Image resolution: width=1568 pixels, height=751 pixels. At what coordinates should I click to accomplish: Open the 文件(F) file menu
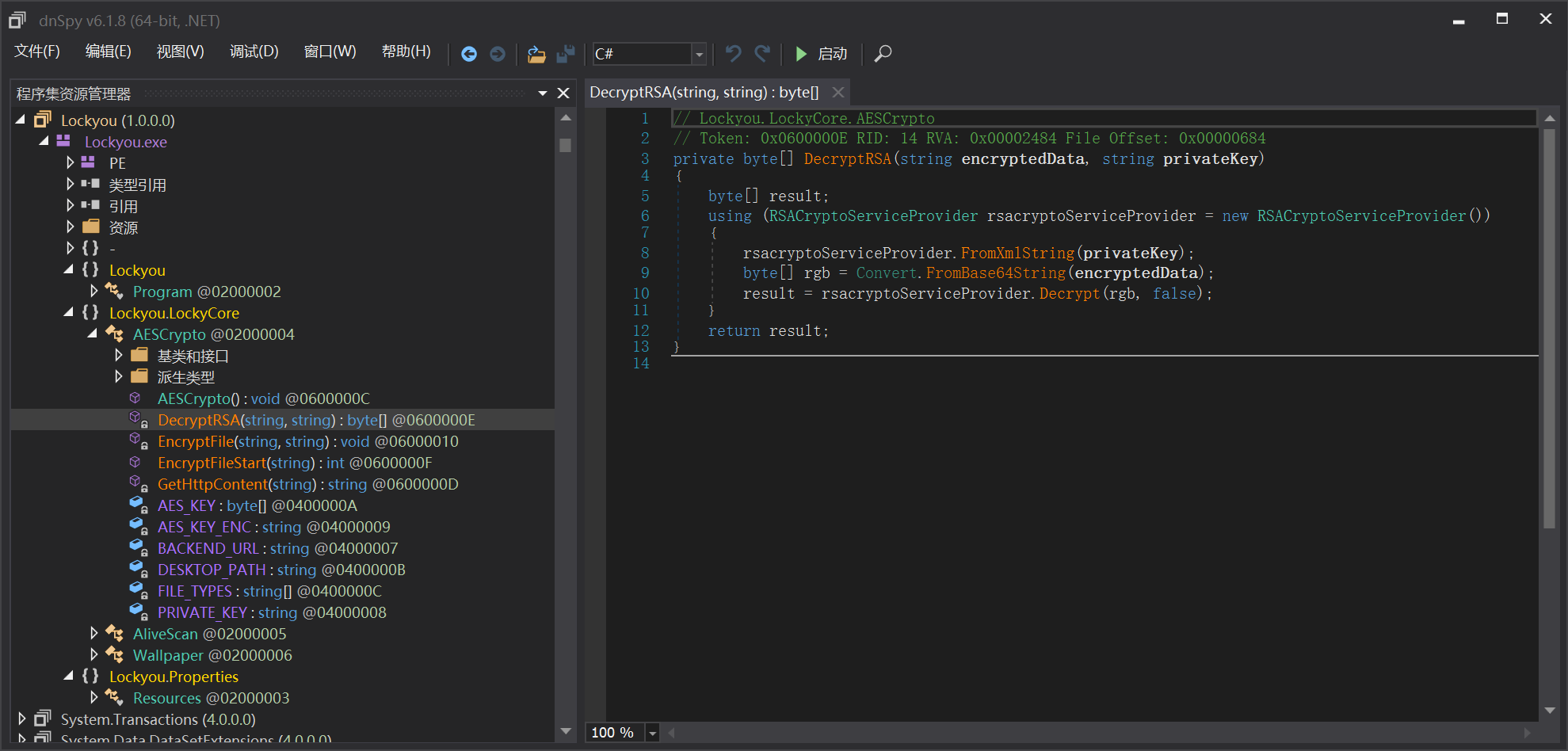37,51
